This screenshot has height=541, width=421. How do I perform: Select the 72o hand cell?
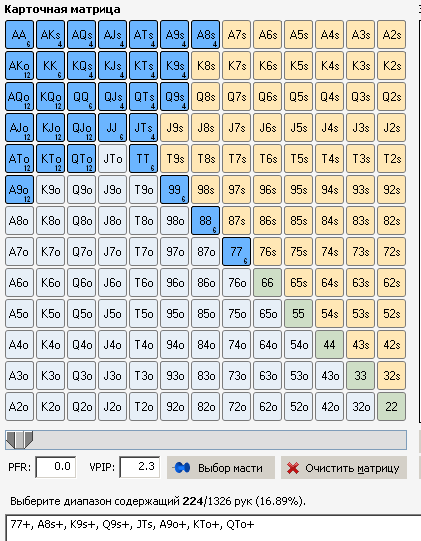pos(236,407)
